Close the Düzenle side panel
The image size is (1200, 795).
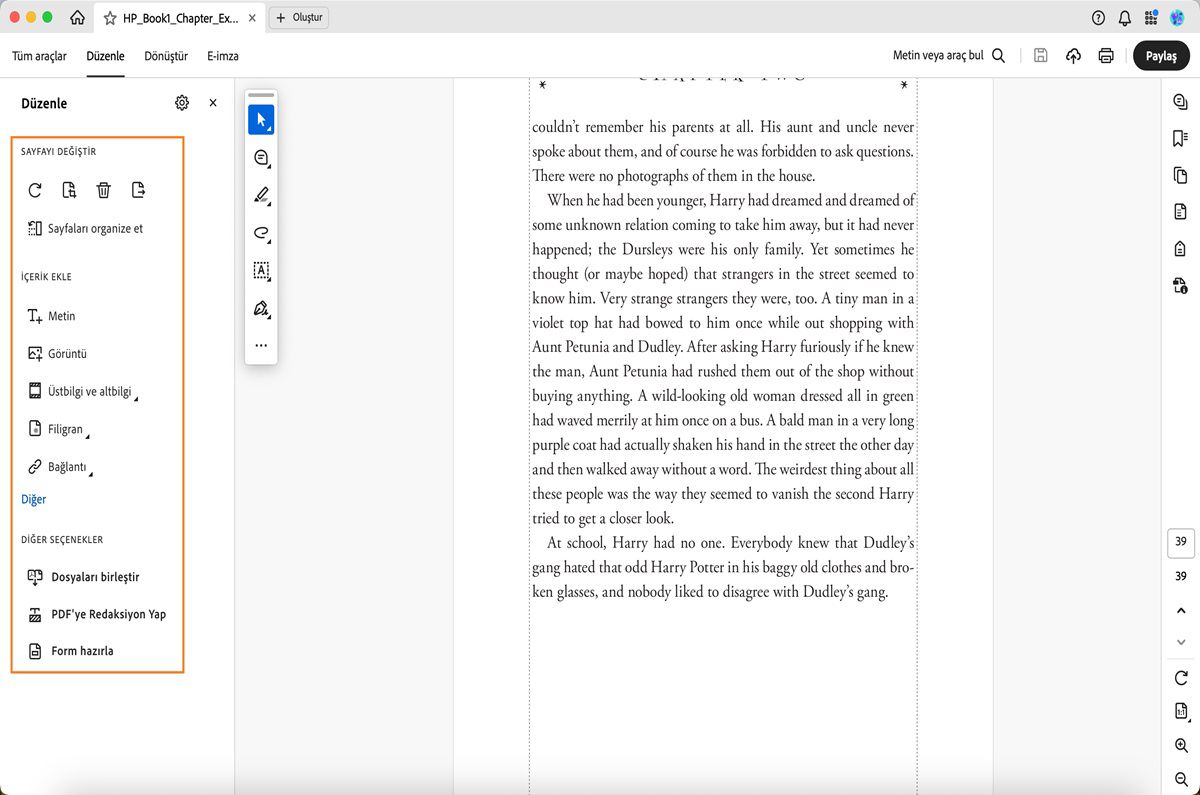click(213, 103)
